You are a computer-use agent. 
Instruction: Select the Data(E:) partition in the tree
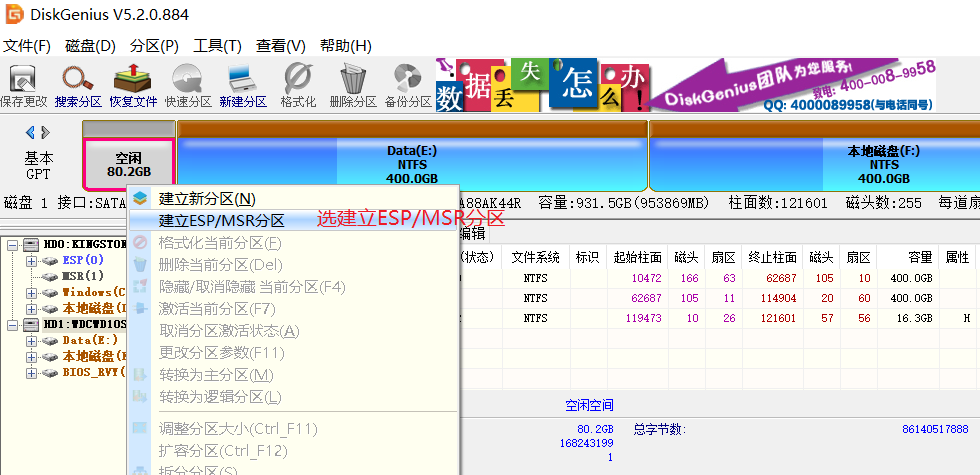[90, 341]
